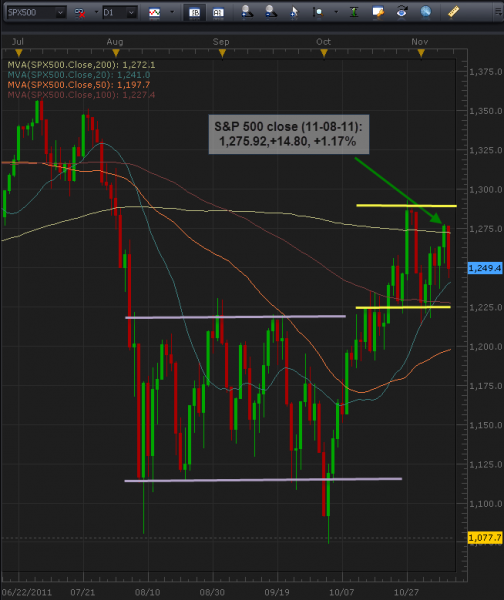
Task: Expand the chart type dropdown arrow
Action: point(172,12)
